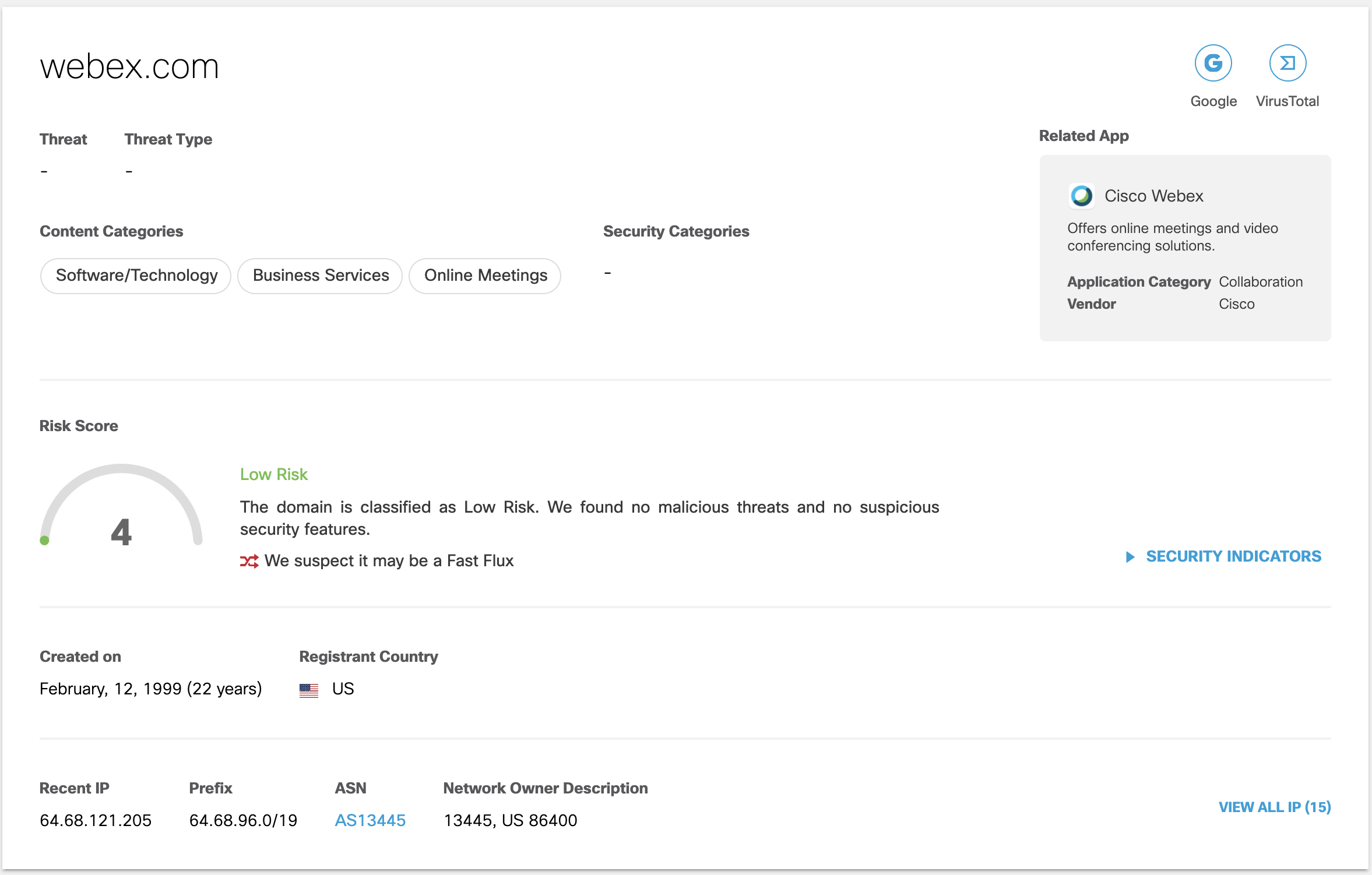The image size is (1372, 875).
Task: Select the Software/Technology category tag
Action: click(x=136, y=276)
